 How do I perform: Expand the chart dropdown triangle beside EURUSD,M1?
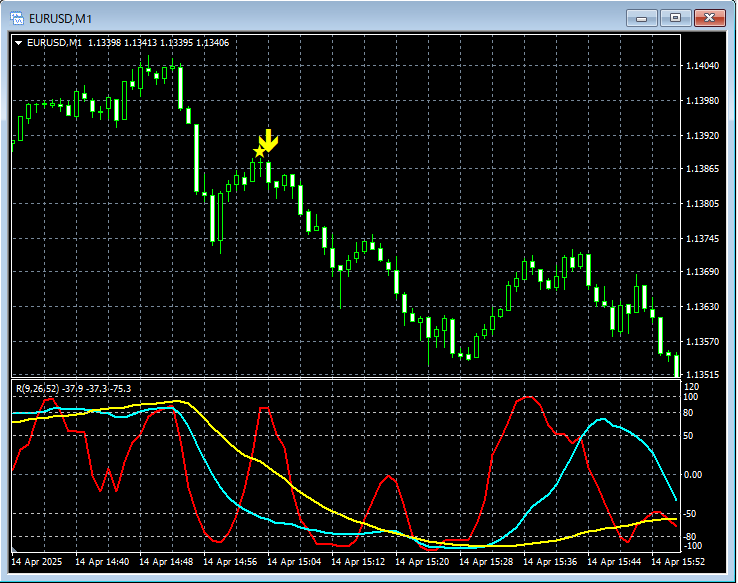[18, 43]
